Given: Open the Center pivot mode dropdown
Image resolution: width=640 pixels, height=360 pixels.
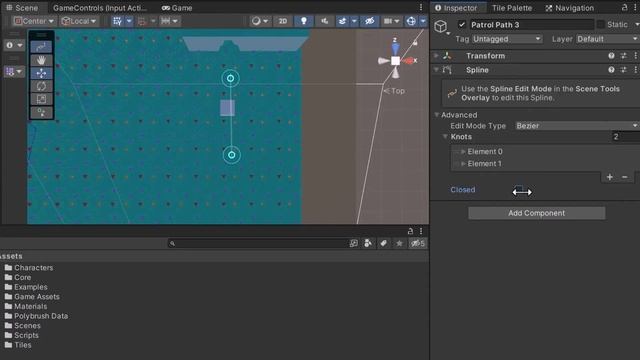Looking at the screenshot, I should [33, 21].
